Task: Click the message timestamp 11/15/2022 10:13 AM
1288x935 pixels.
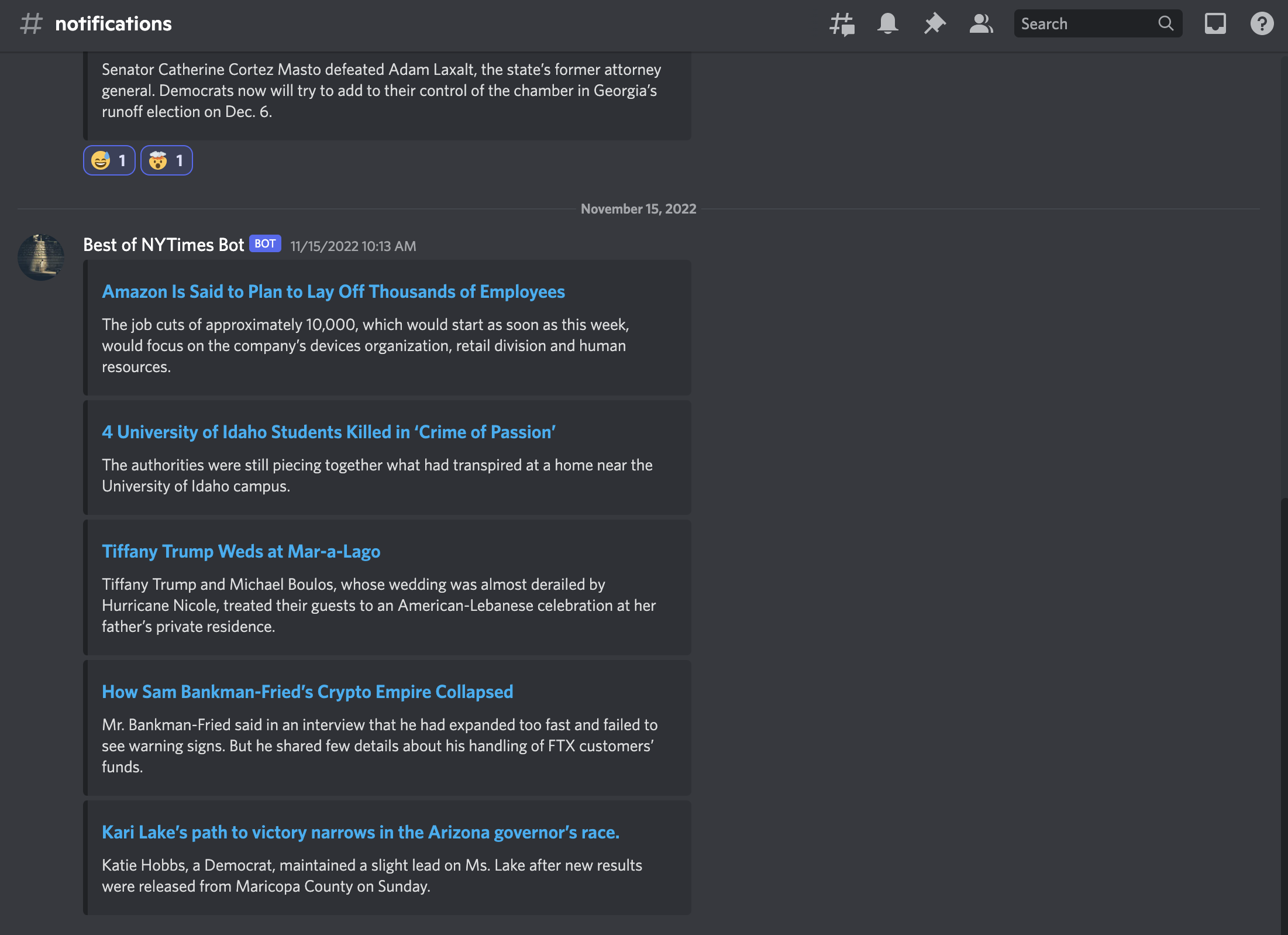Action: pyautogui.click(x=353, y=246)
